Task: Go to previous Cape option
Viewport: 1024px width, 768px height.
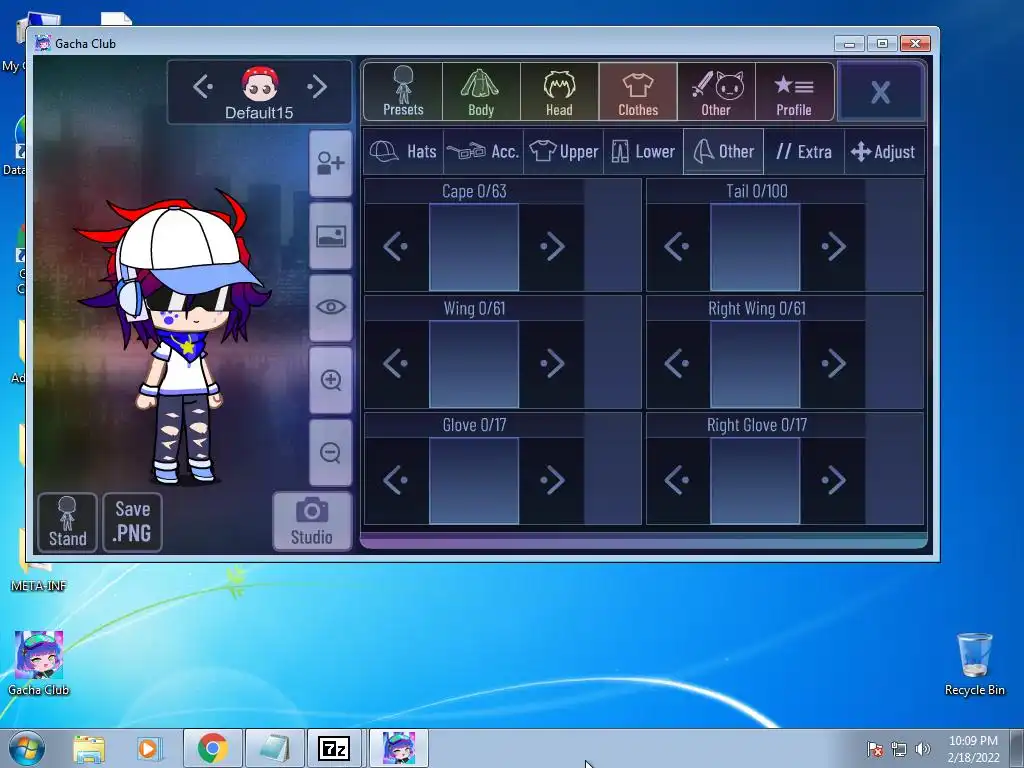Action: [396, 247]
